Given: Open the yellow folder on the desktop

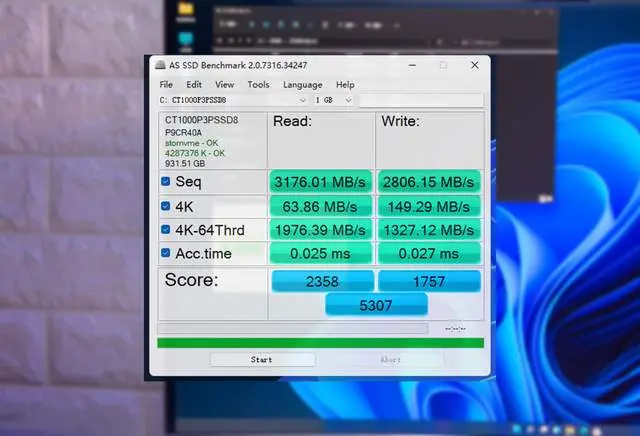Looking at the screenshot, I should coord(186,11).
